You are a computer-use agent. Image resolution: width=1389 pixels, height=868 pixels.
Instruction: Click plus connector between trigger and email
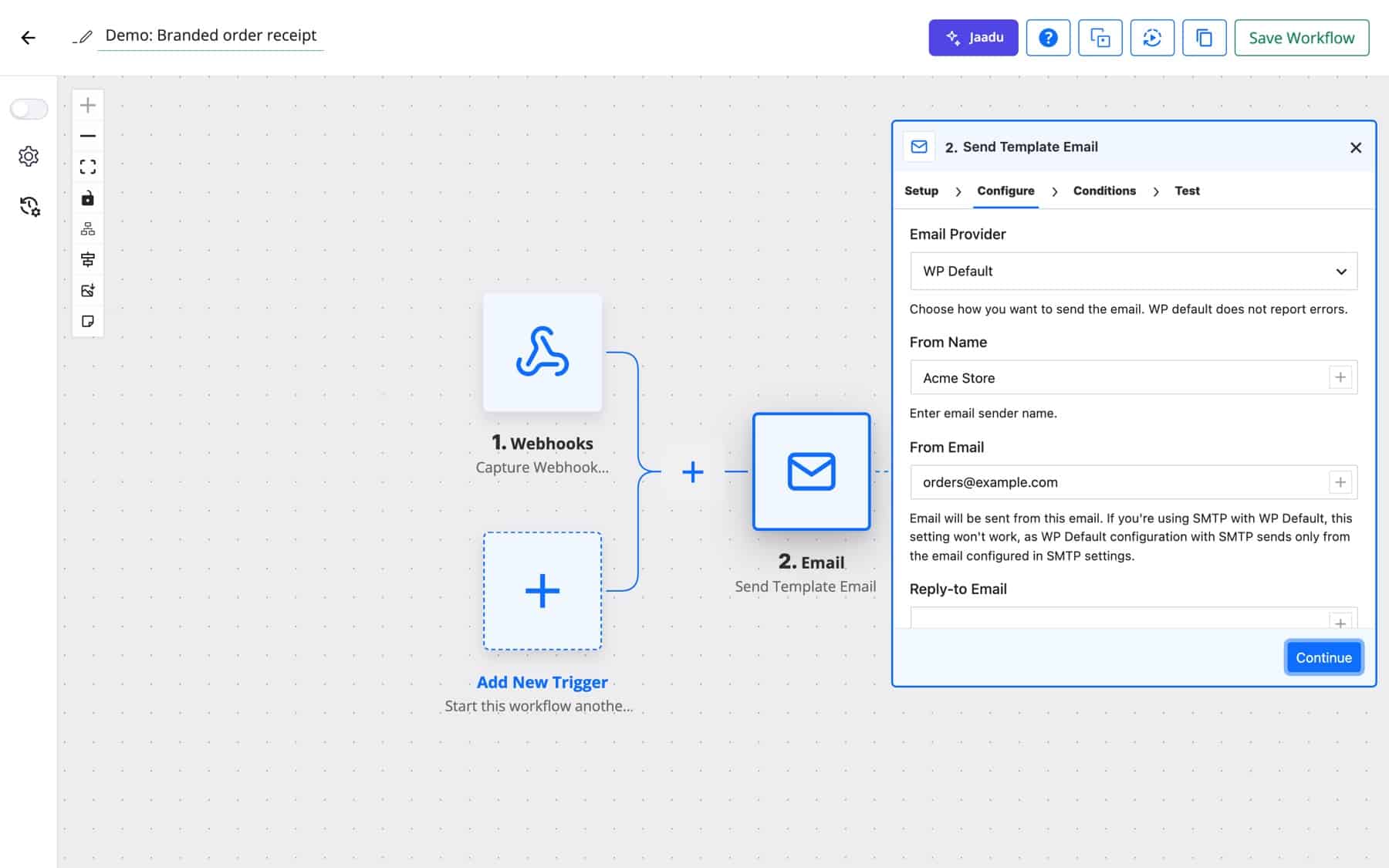[693, 471]
